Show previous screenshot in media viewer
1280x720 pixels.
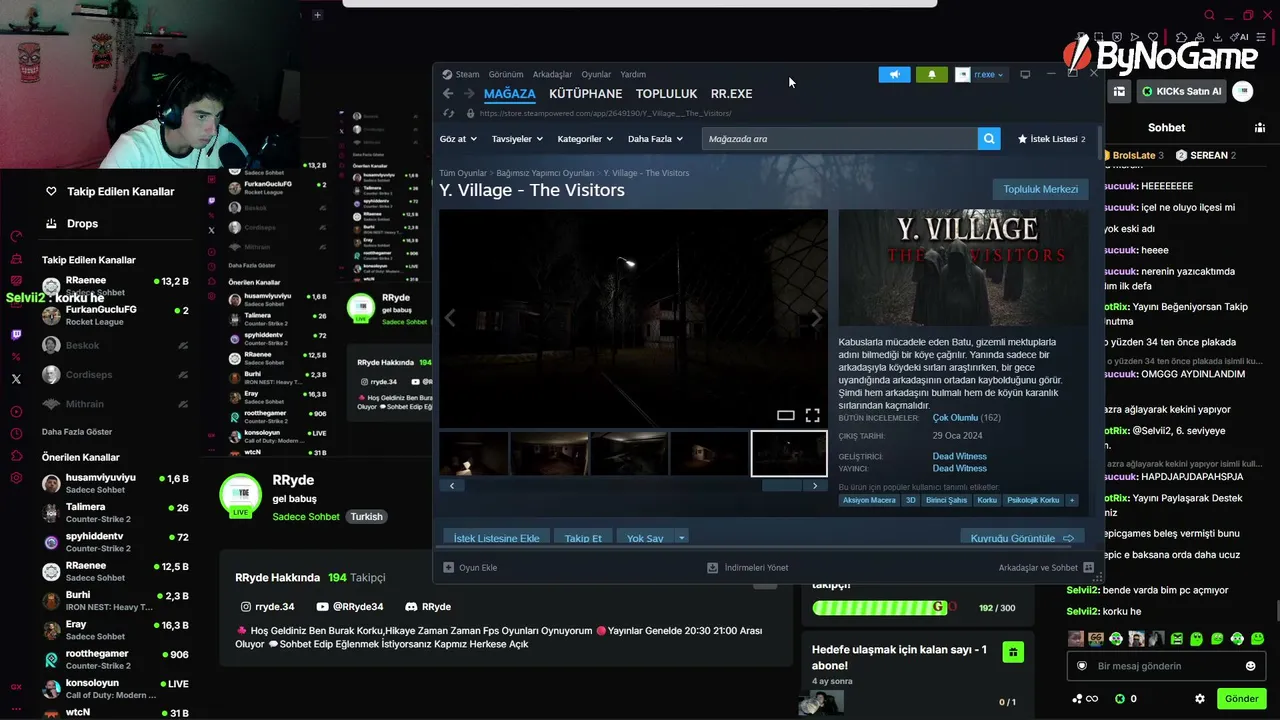point(450,318)
